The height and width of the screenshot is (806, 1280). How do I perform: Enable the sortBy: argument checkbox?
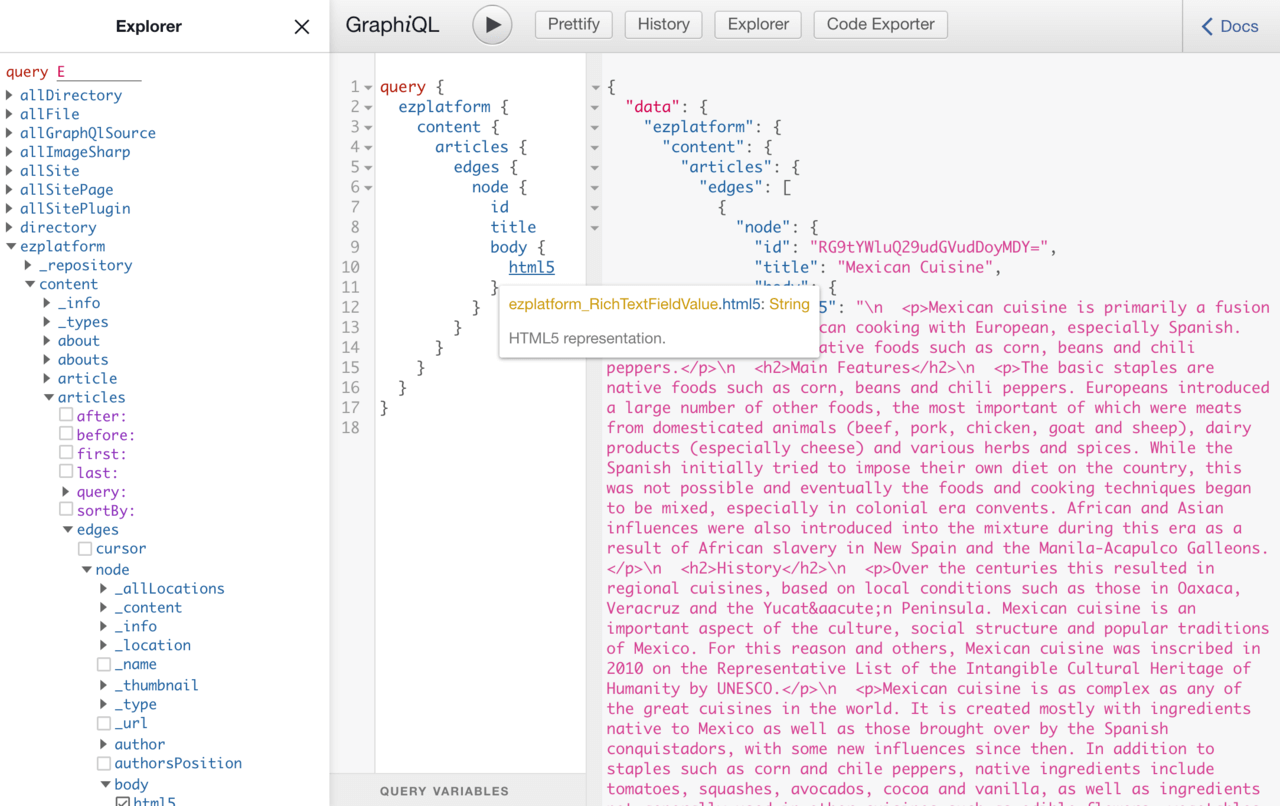point(66,510)
